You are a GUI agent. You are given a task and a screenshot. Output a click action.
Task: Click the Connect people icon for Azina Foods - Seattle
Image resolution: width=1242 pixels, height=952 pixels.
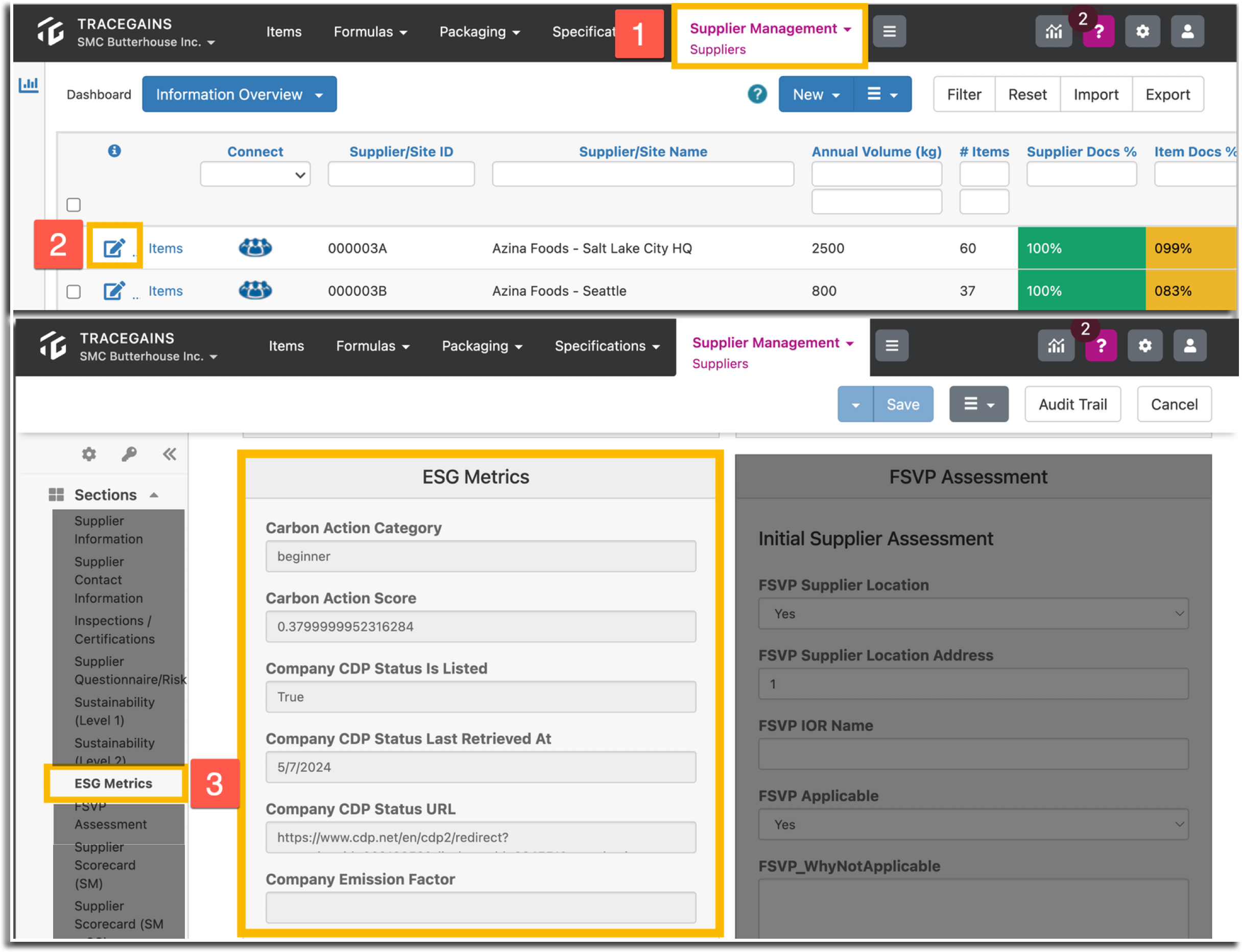(x=255, y=290)
